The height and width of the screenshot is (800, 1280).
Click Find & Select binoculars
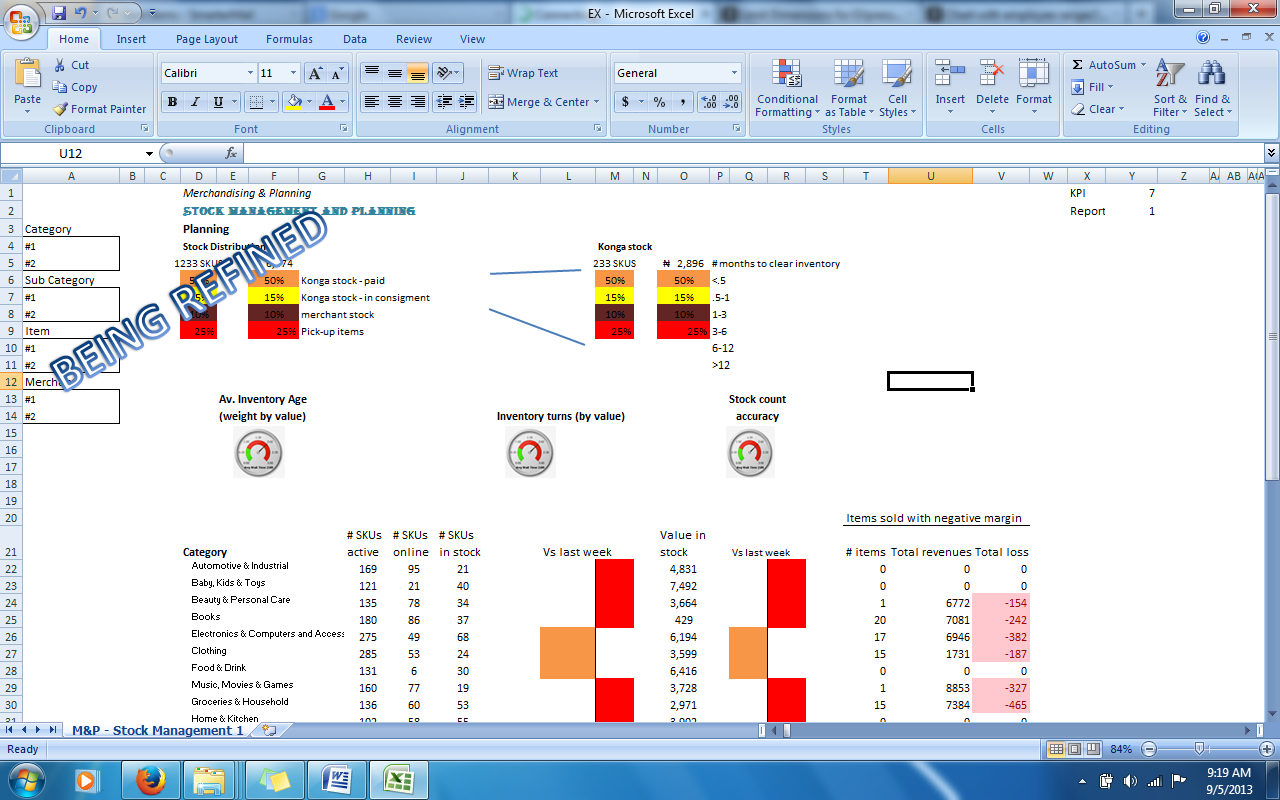[x=1213, y=88]
